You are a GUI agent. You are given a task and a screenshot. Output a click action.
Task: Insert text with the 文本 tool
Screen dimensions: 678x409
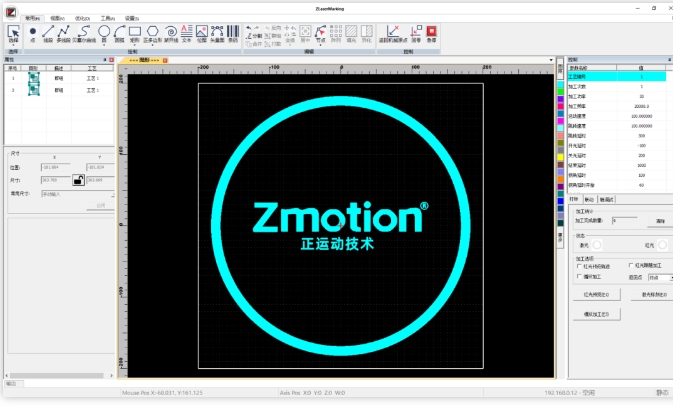point(186,34)
